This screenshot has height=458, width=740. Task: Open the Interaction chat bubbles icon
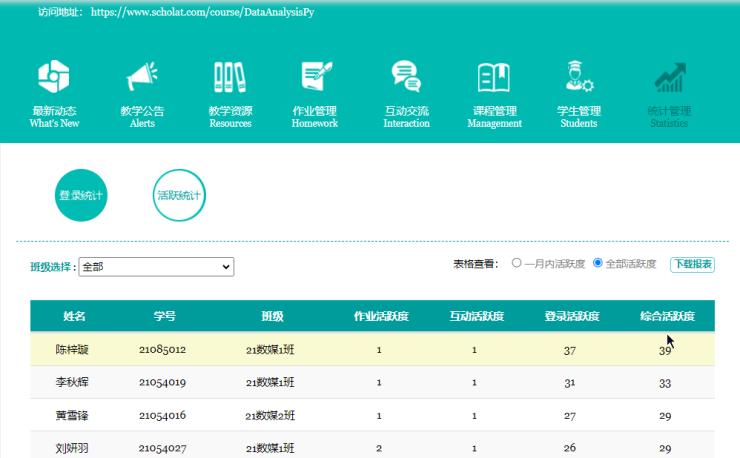[x=406, y=77]
